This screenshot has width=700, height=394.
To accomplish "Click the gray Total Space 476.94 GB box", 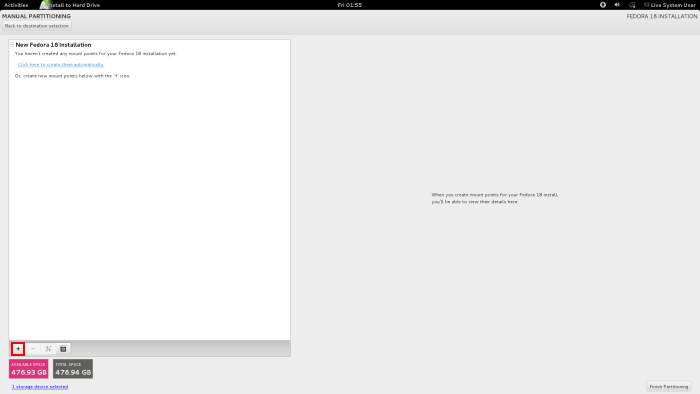I will pyautogui.click(x=73, y=369).
